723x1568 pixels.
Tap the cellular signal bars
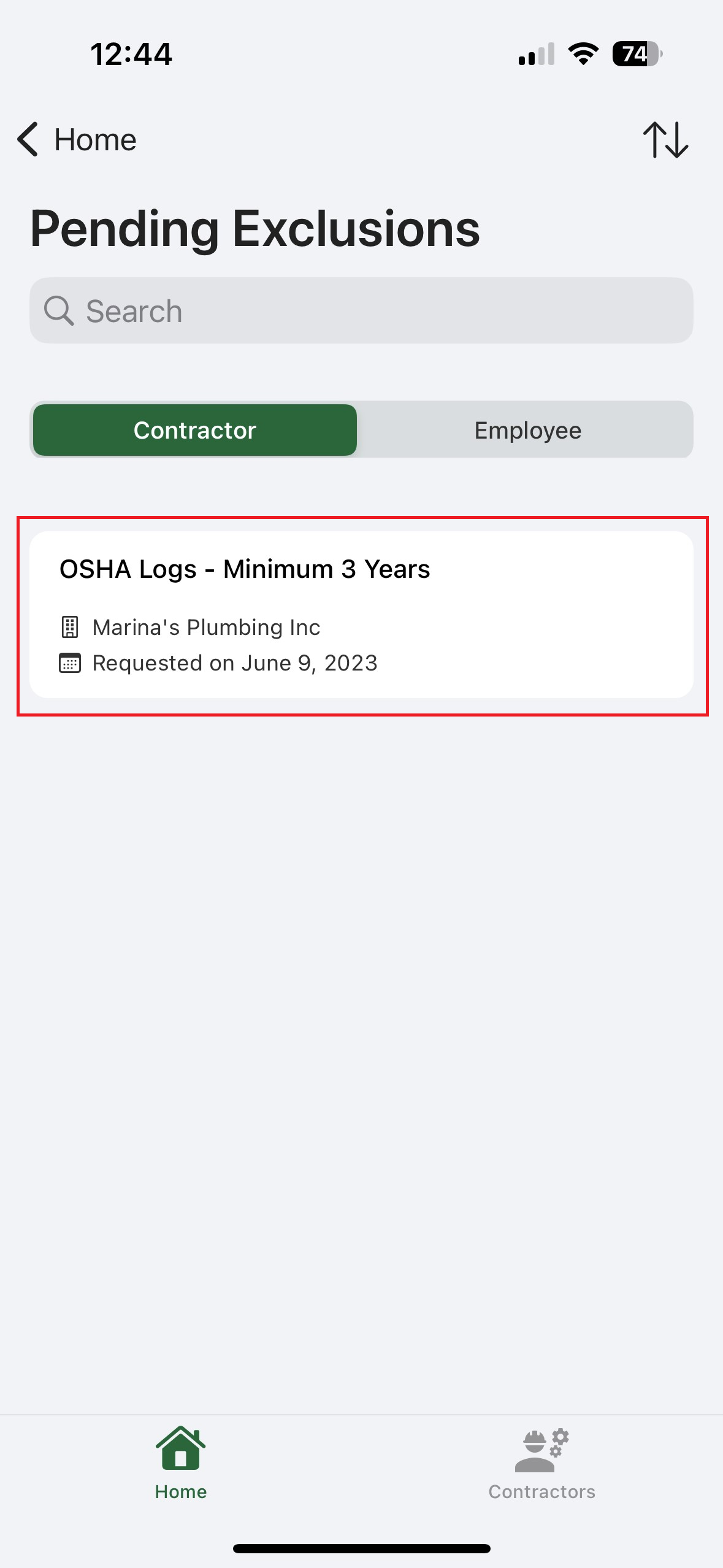point(537,54)
